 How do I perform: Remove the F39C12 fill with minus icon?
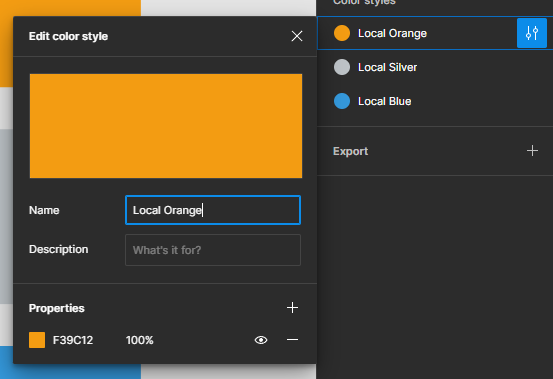click(292, 340)
